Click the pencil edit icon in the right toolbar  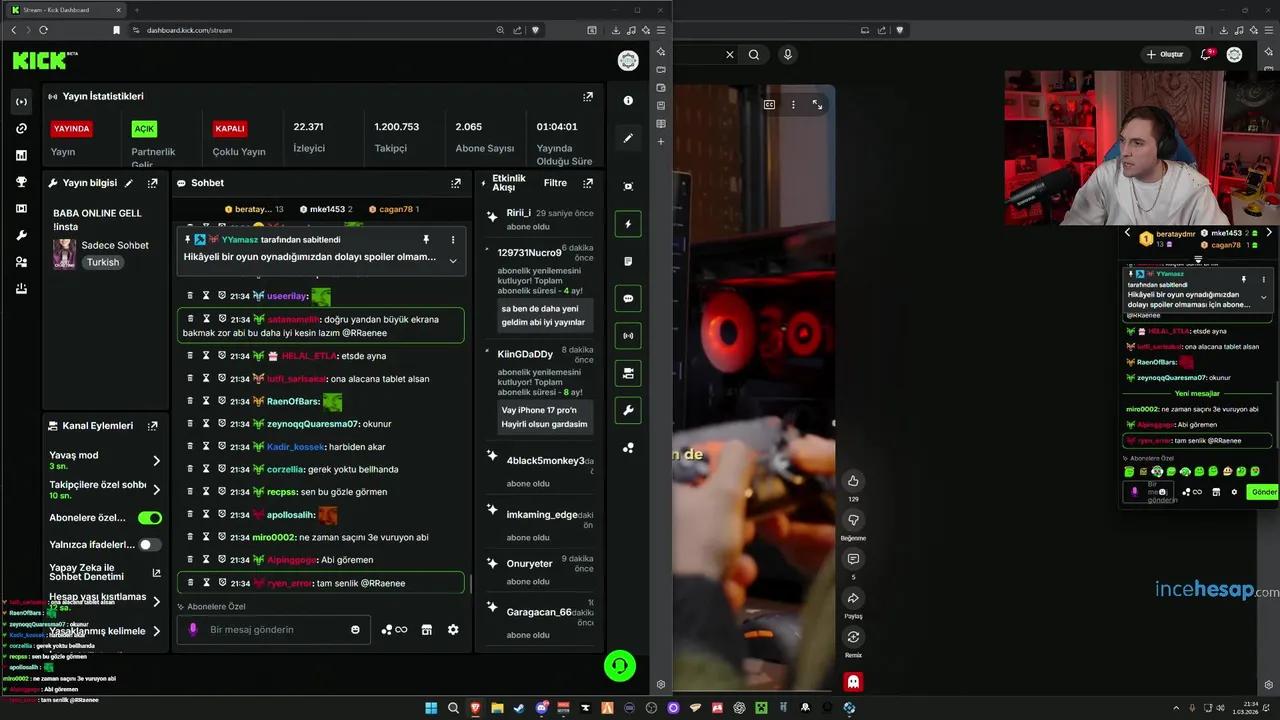pyautogui.click(x=628, y=138)
